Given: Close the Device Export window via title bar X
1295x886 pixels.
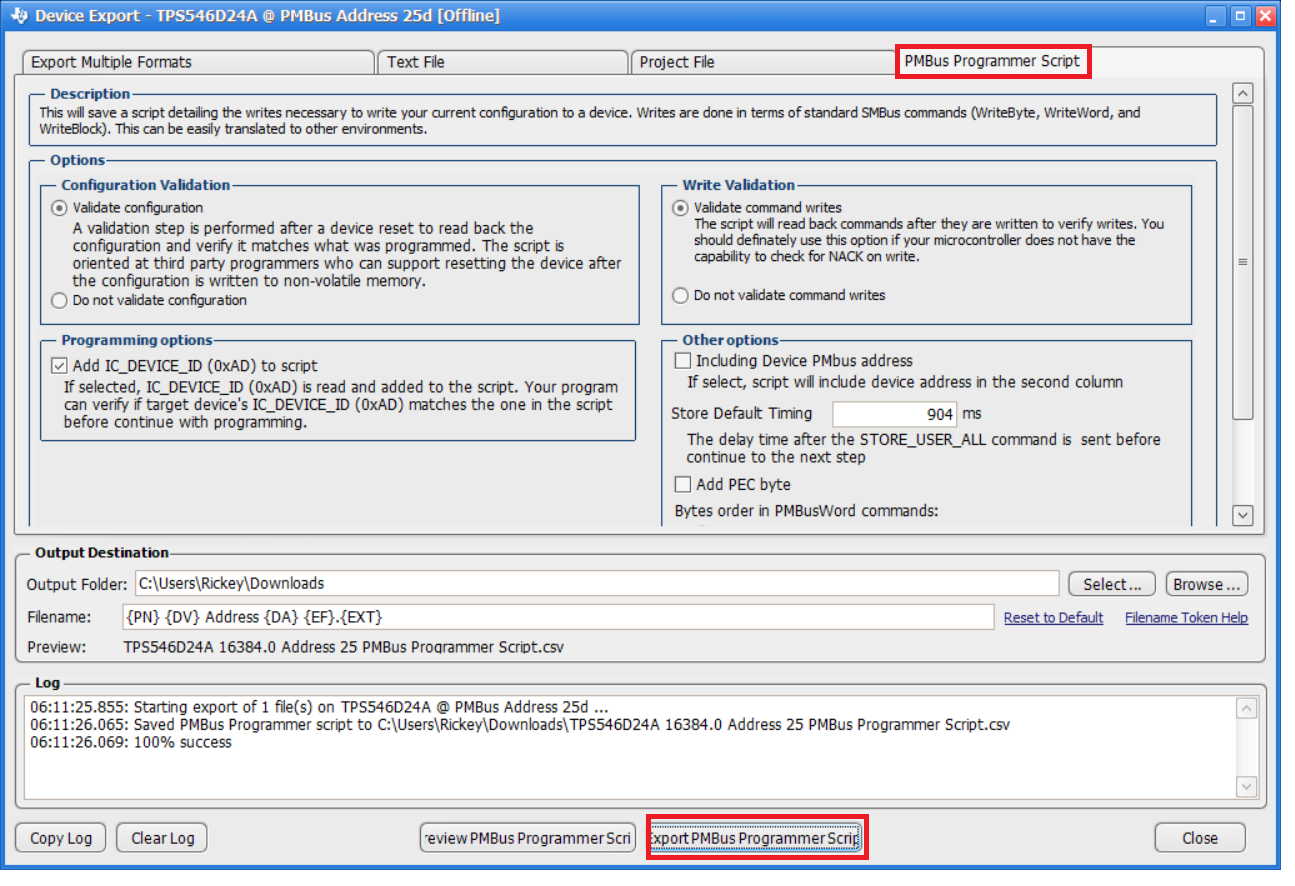Looking at the screenshot, I should tap(1266, 15).
